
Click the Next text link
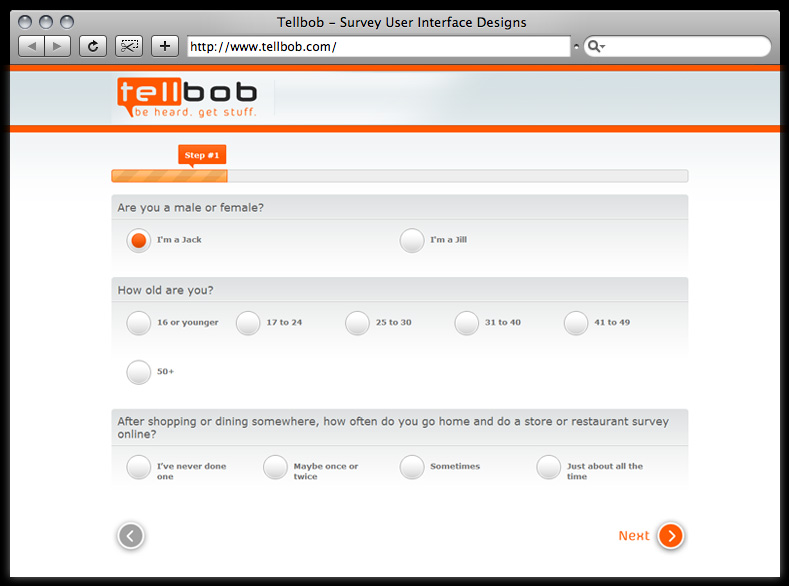pyautogui.click(x=634, y=536)
